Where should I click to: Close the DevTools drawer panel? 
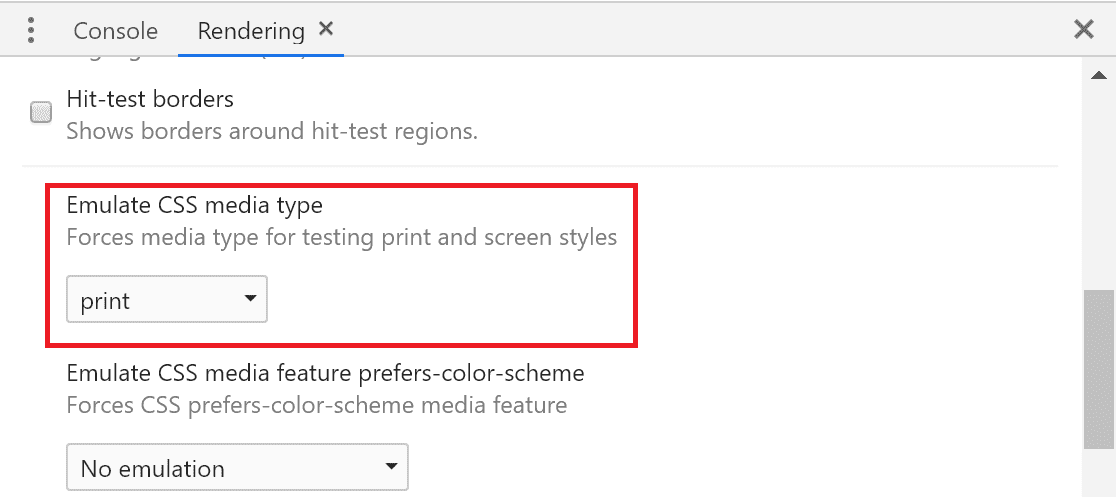1083,30
